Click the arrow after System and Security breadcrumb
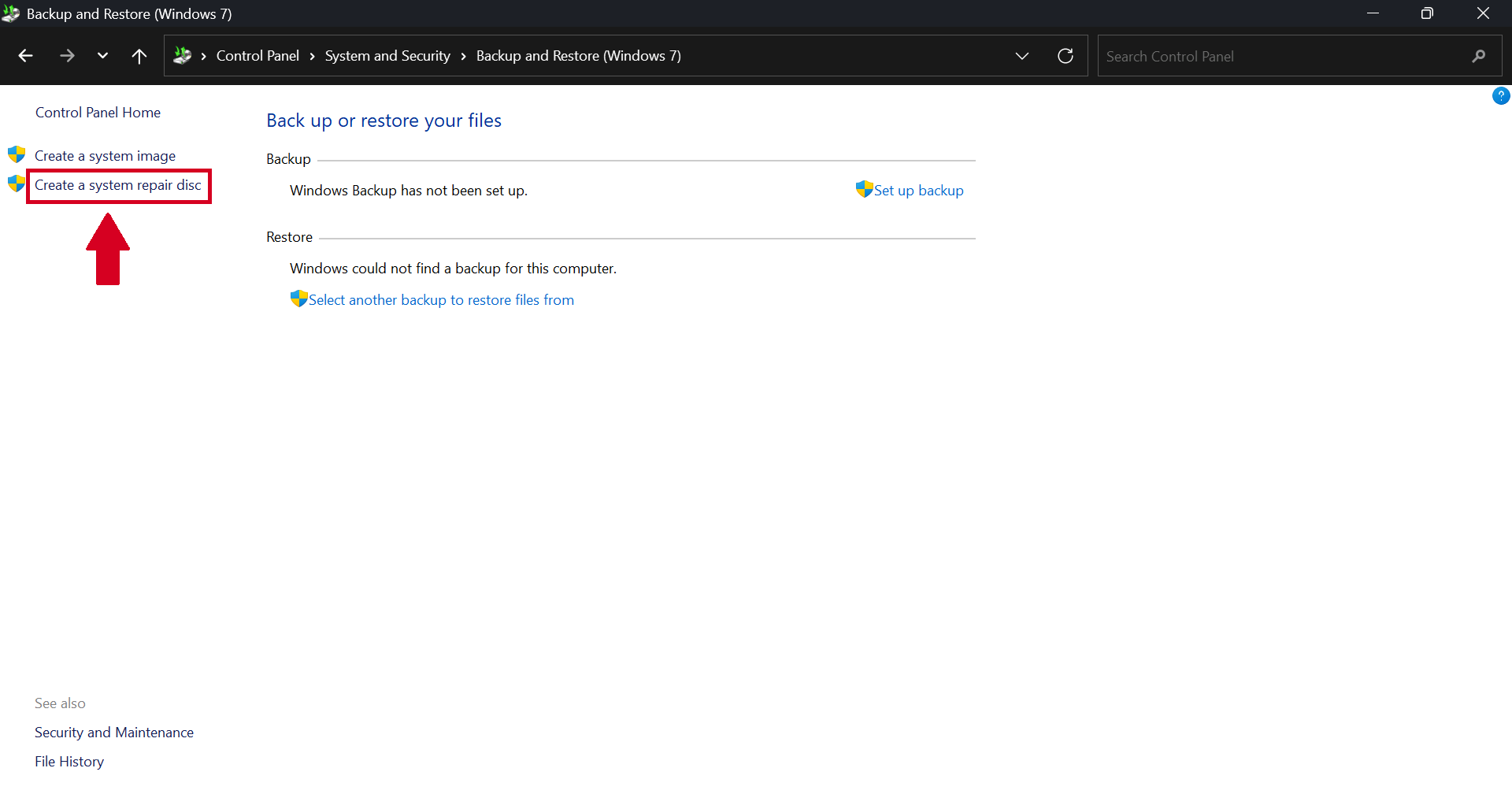This screenshot has height=794, width=1512. 464,55
